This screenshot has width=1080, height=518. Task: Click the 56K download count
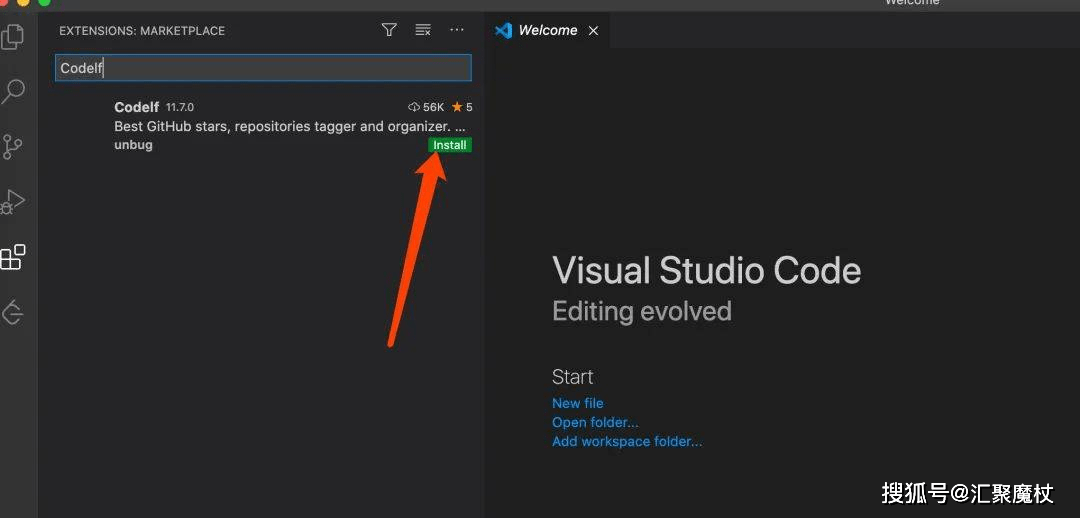point(426,107)
